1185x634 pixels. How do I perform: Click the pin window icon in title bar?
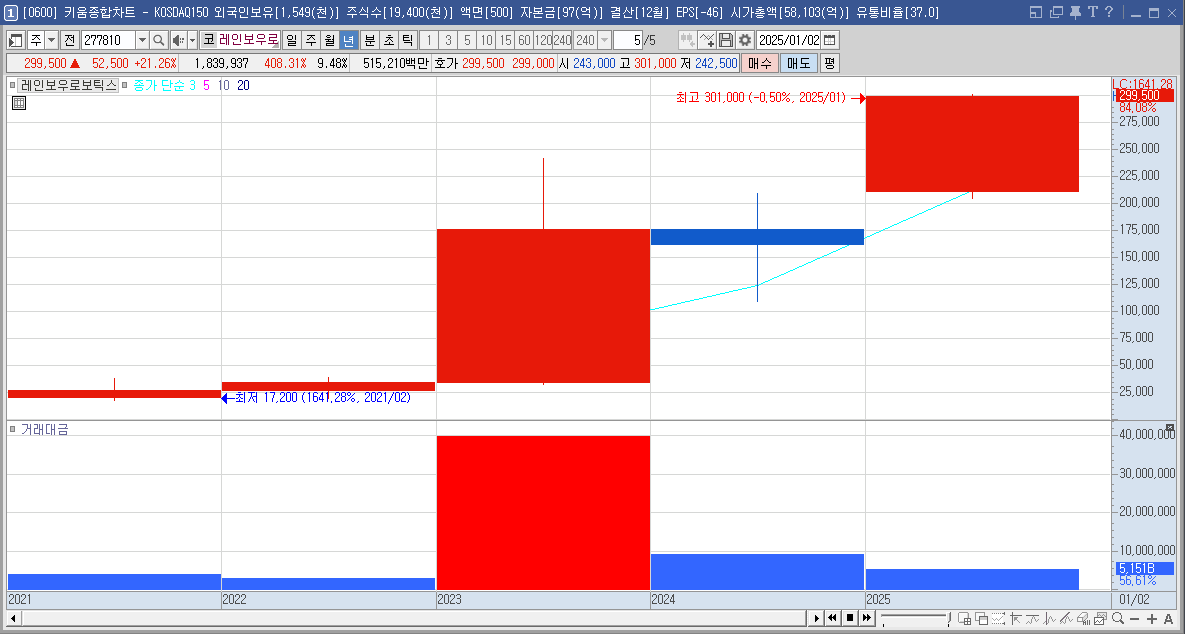click(x=1075, y=12)
